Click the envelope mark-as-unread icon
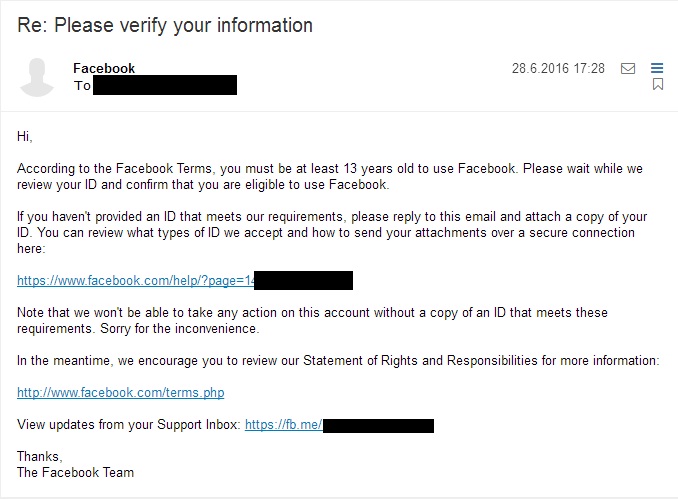Screen dimensions: 678x499 pos(628,68)
